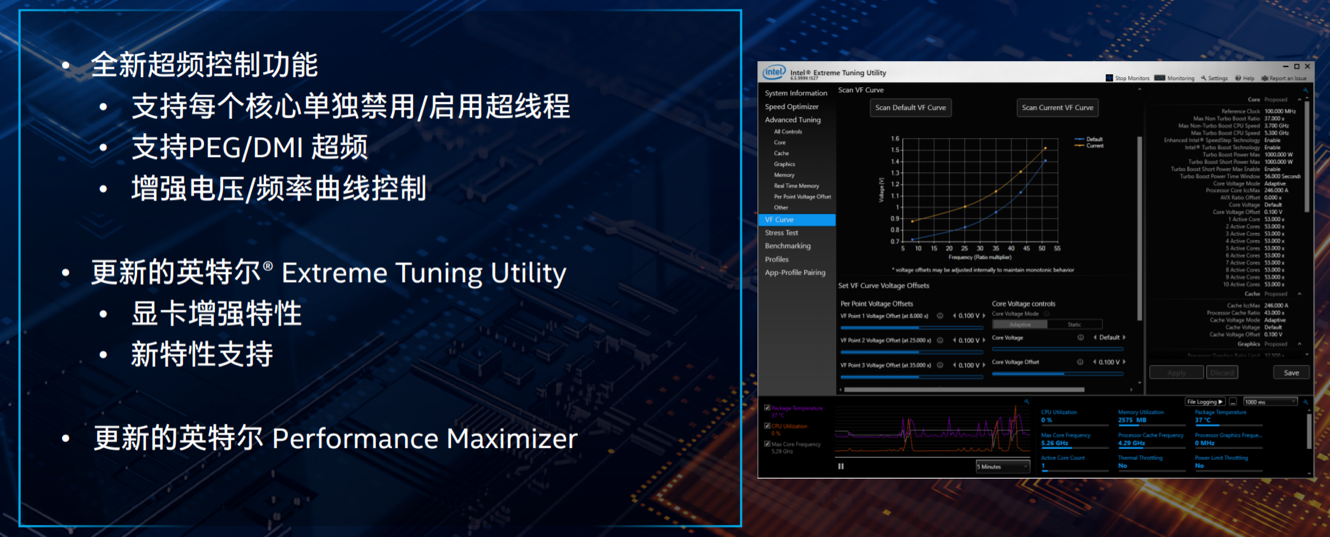Open Benchmarking from the left navigation

click(788, 246)
